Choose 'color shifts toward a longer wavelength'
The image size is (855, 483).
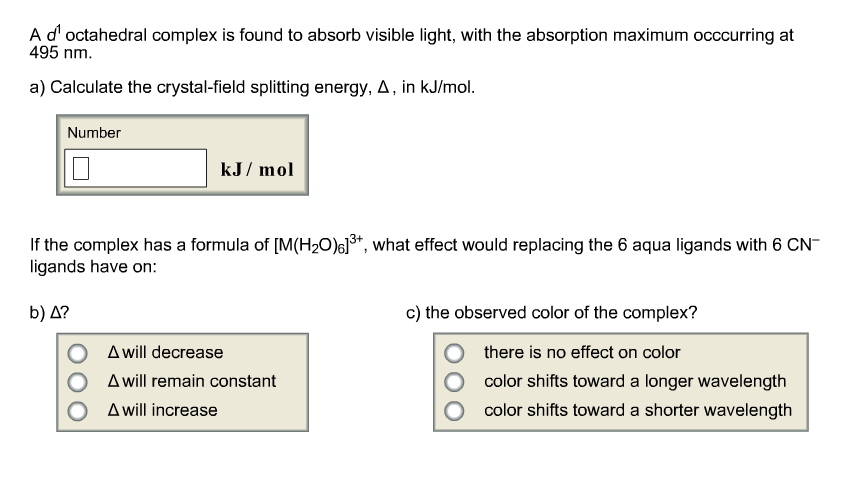(x=456, y=382)
